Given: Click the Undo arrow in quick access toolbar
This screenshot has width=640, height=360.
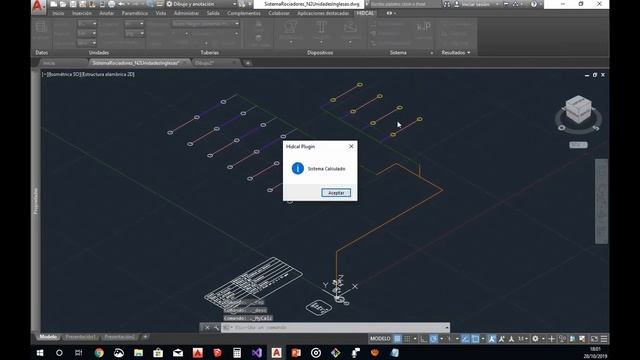Looking at the screenshot, I should pyautogui.click(x=121, y=4).
